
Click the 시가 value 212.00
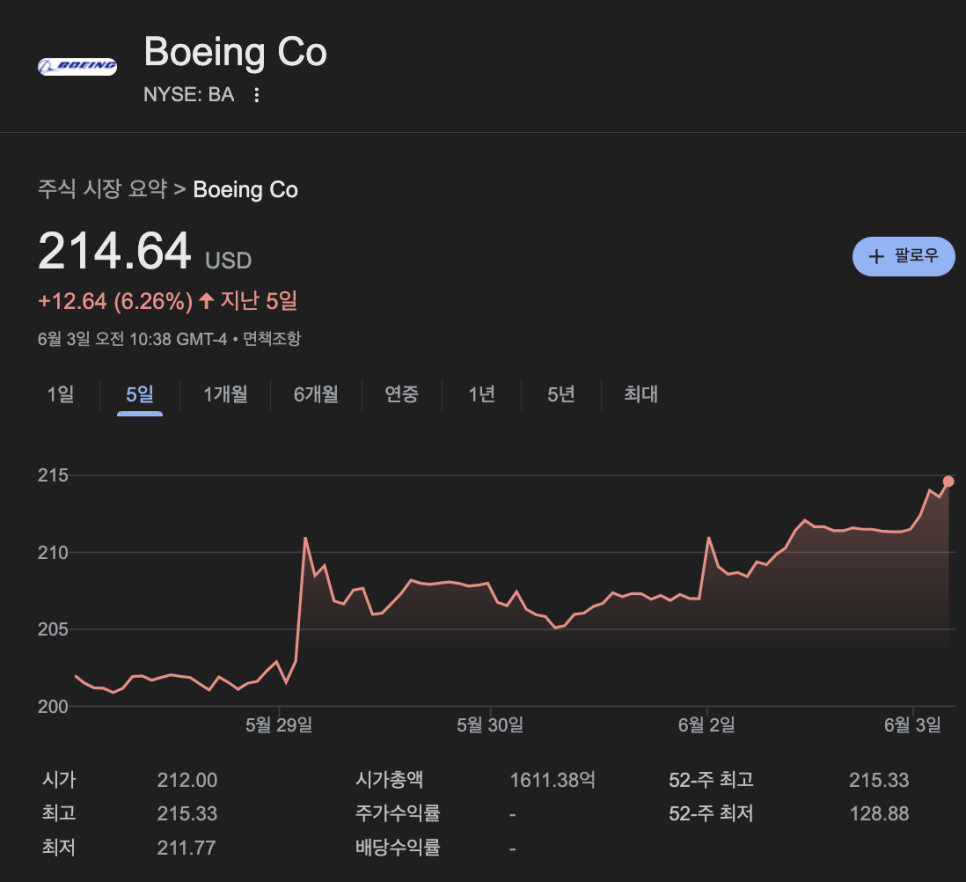pos(187,780)
